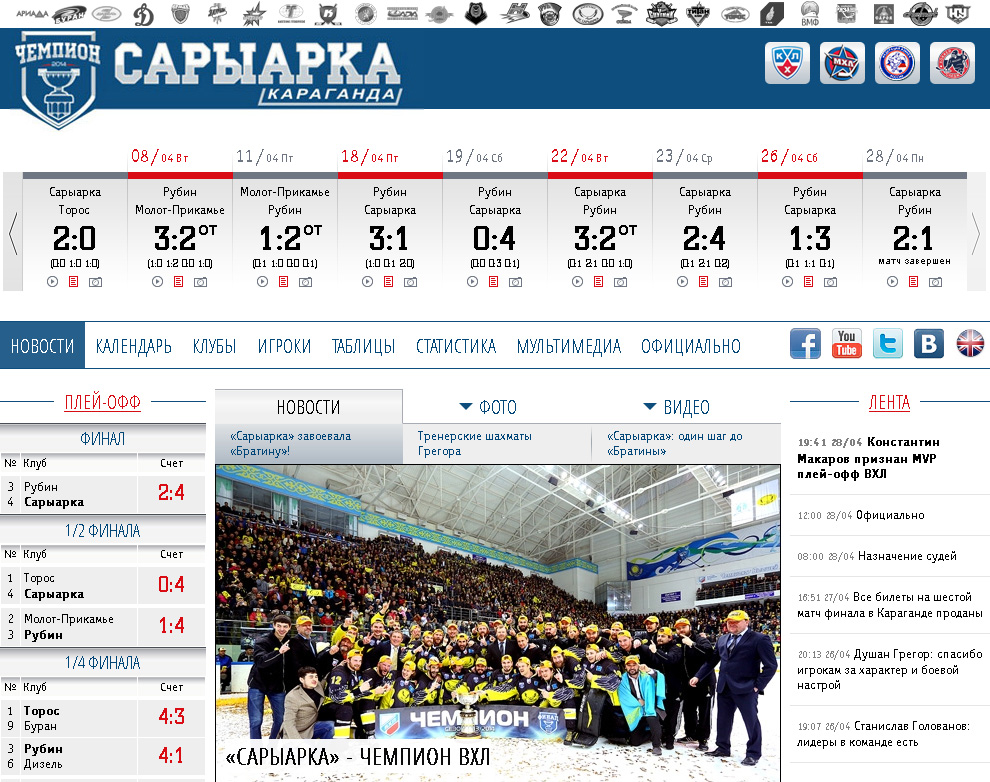This screenshot has height=782, width=990.
Task: Play video for the Сарыарка–Торос 2:0 match
Action: [52, 282]
